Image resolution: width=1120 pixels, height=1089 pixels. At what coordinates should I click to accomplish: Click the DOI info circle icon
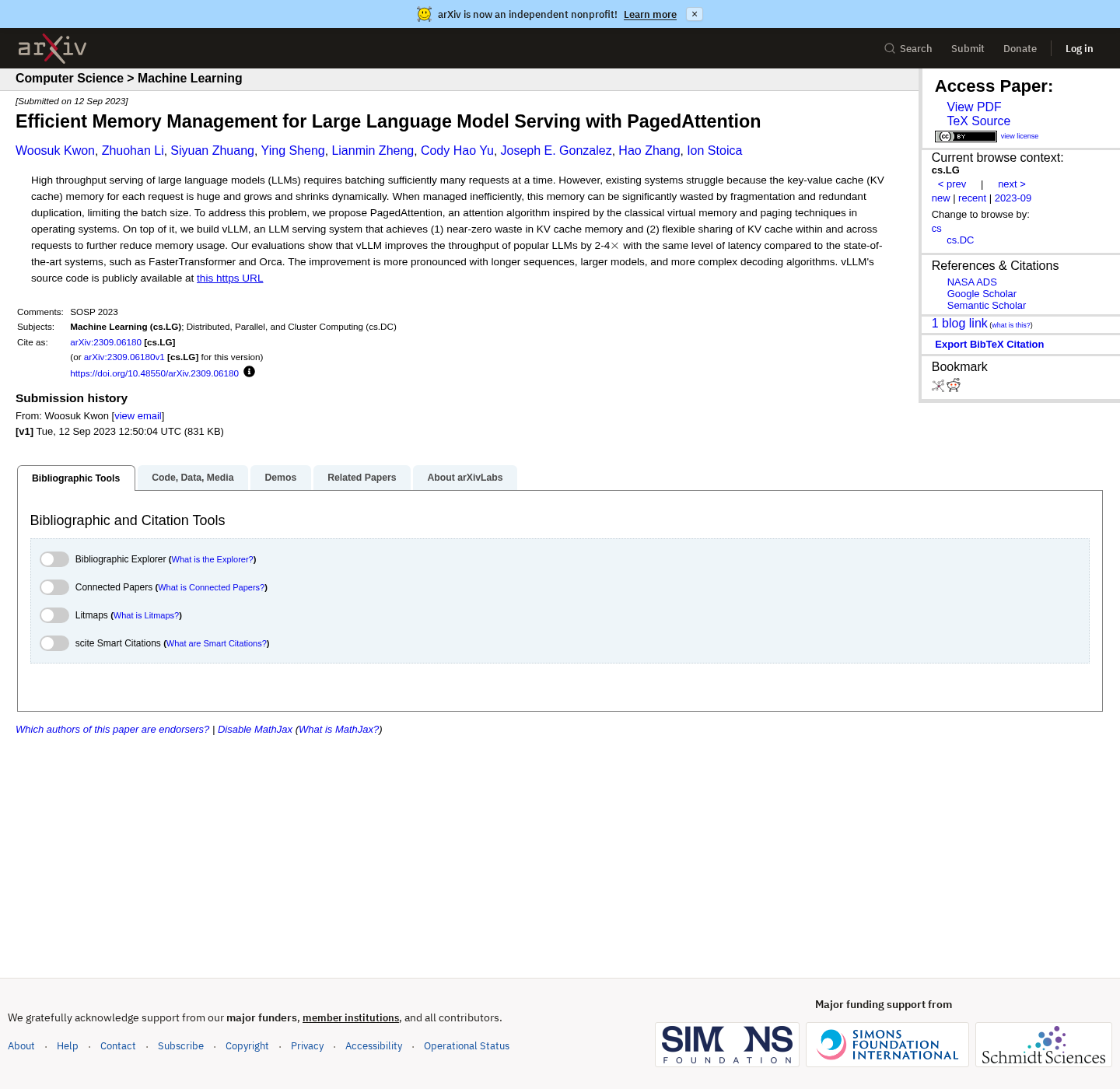pyautogui.click(x=249, y=372)
